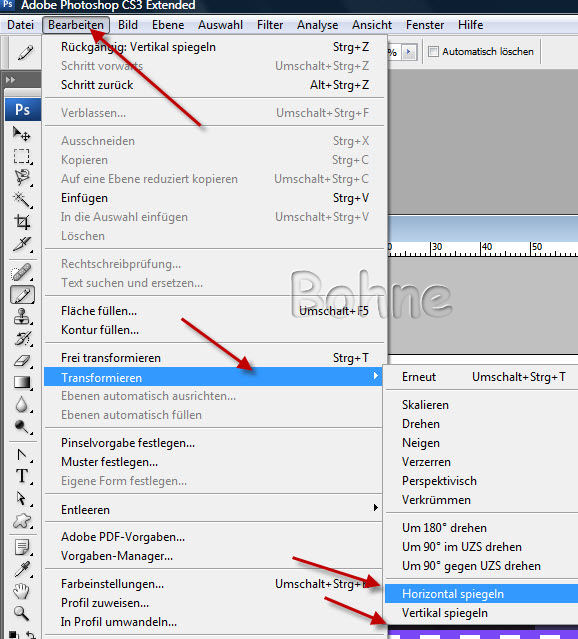578x639 pixels.
Task: Select the Zoom magnifier tool
Action: click(22, 613)
